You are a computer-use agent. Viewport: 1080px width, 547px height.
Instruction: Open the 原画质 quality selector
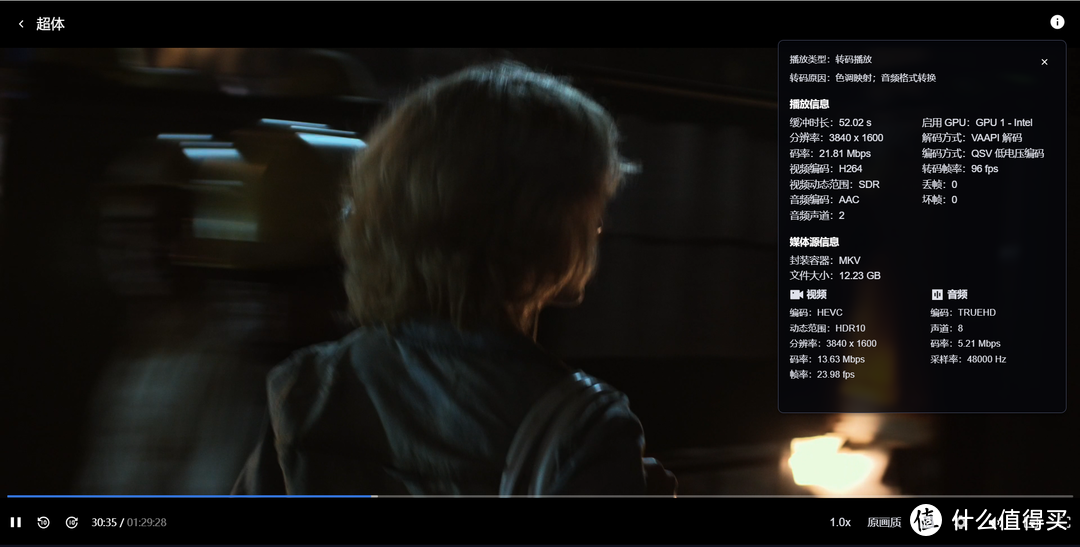pyautogui.click(x=884, y=522)
